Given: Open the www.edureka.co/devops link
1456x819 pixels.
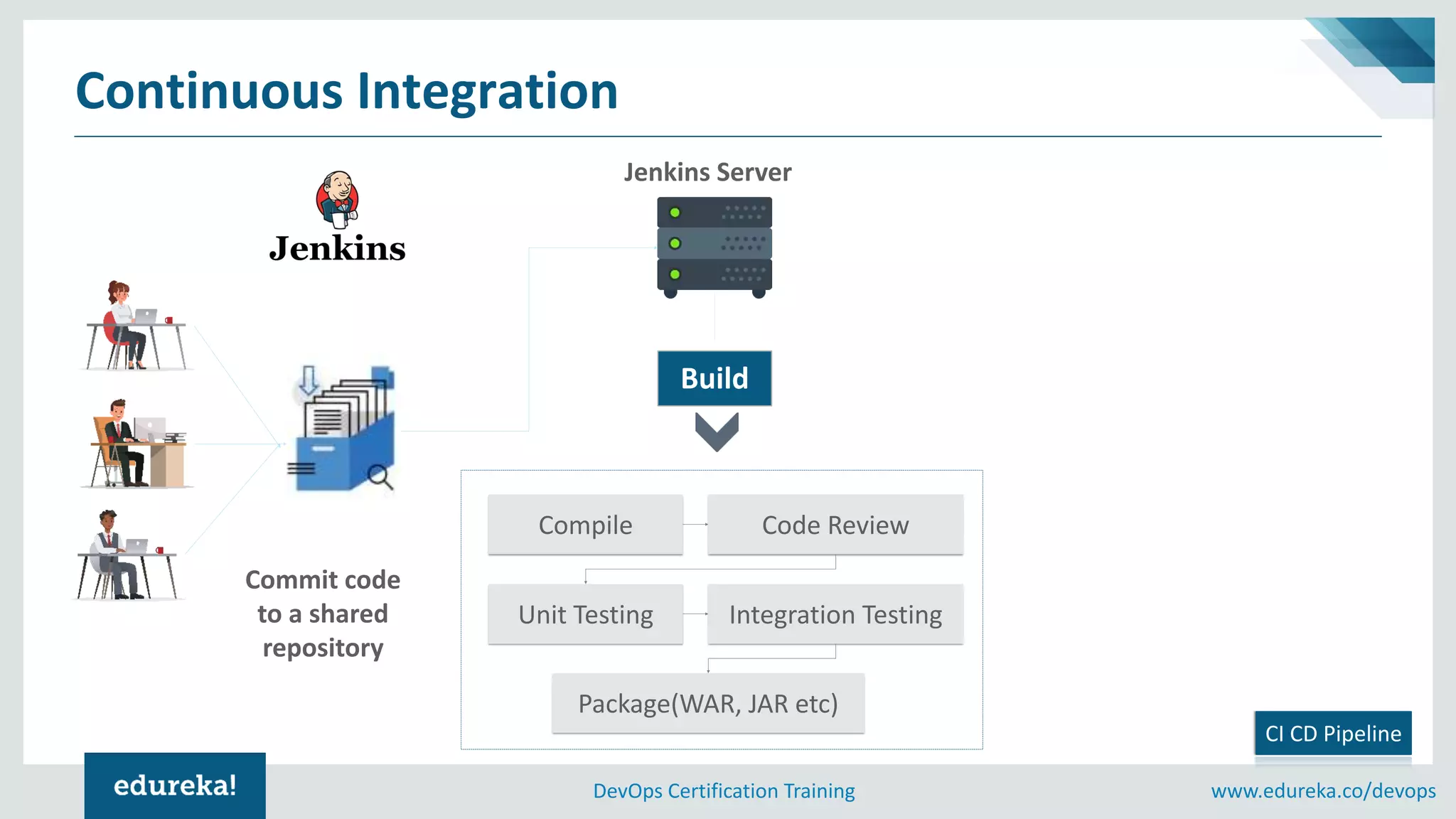Looking at the screenshot, I should 1323,791.
